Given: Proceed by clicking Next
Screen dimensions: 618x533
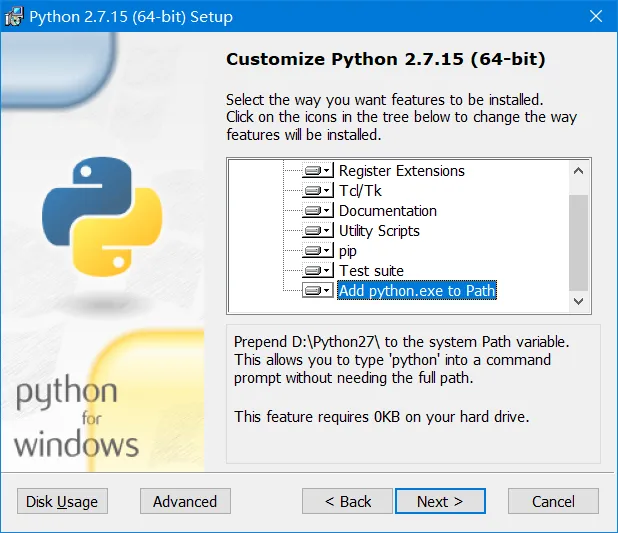Looking at the screenshot, I should point(440,501).
